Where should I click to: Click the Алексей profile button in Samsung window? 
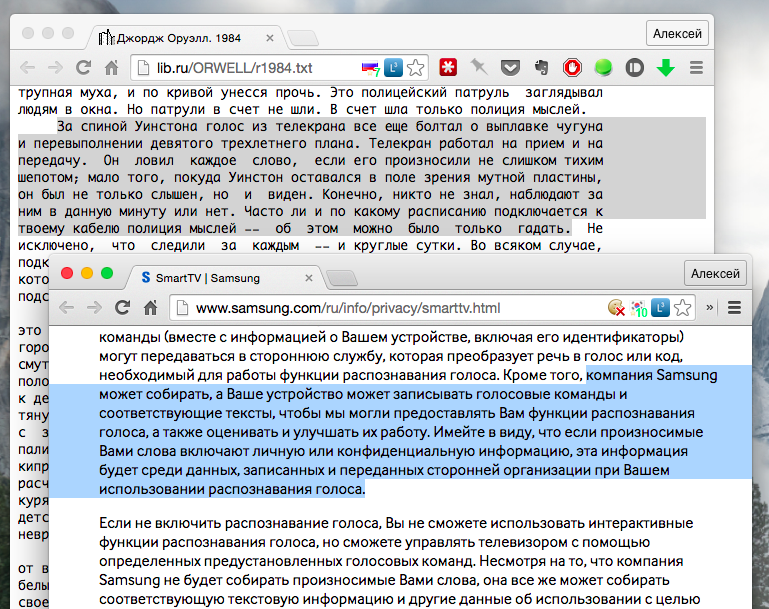click(x=715, y=274)
